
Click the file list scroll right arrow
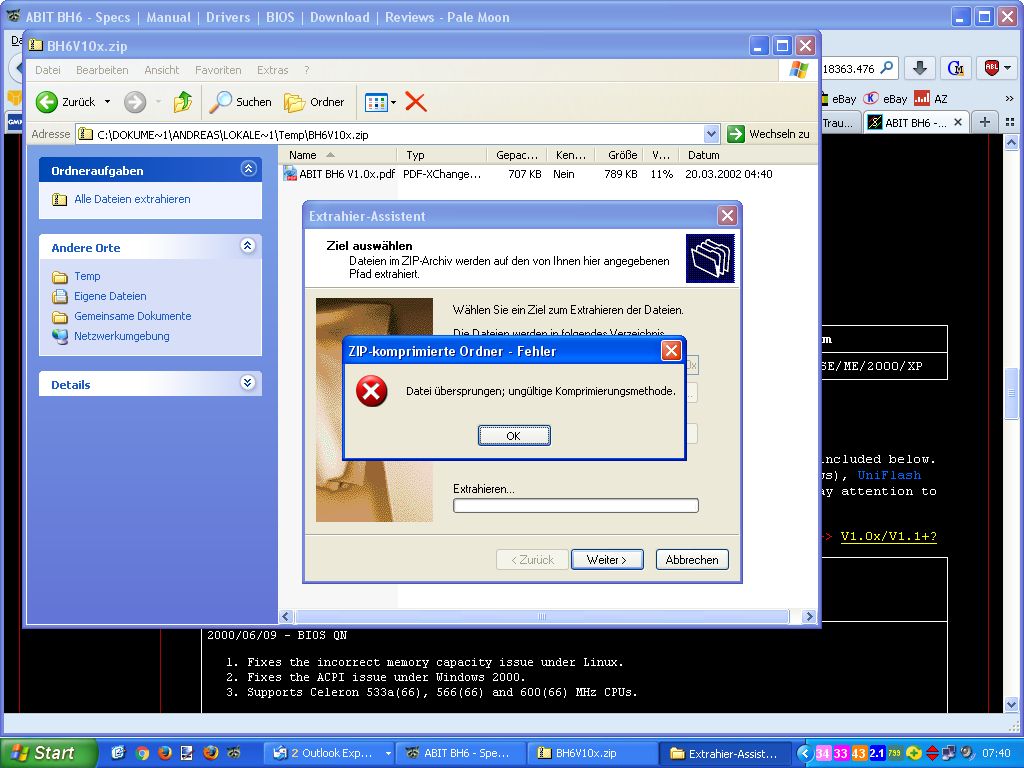pyautogui.click(x=809, y=616)
